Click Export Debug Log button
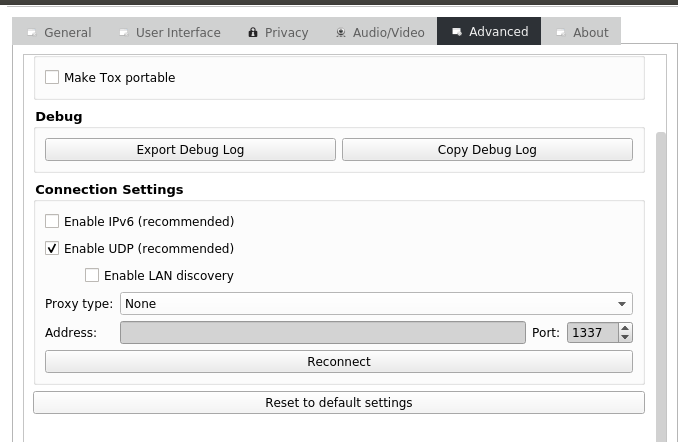This screenshot has width=678, height=442. (x=190, y=150)
